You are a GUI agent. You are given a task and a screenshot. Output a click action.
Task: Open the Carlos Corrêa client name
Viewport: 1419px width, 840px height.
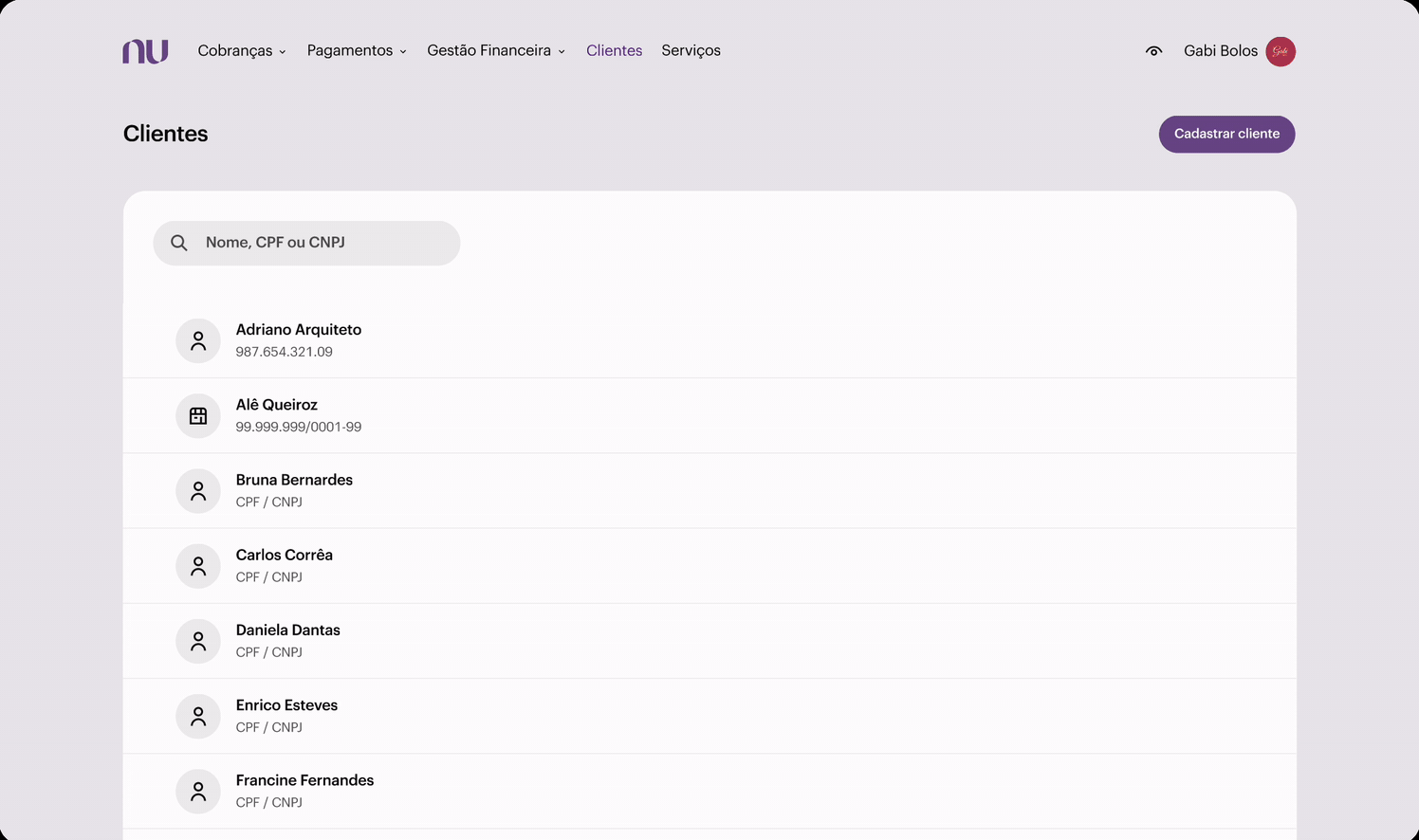[x=285, y=555]
